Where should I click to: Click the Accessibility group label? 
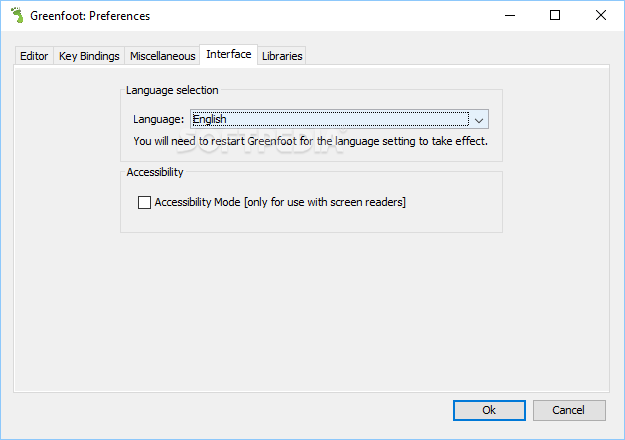coord(155,172)
